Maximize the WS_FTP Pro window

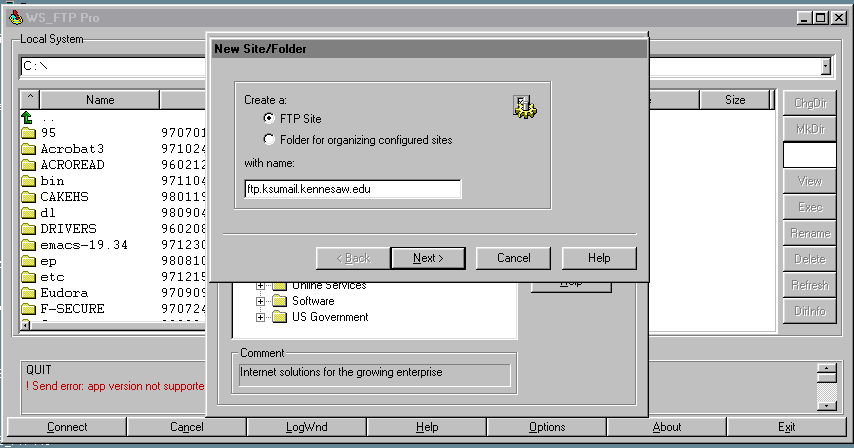point(820,17)
